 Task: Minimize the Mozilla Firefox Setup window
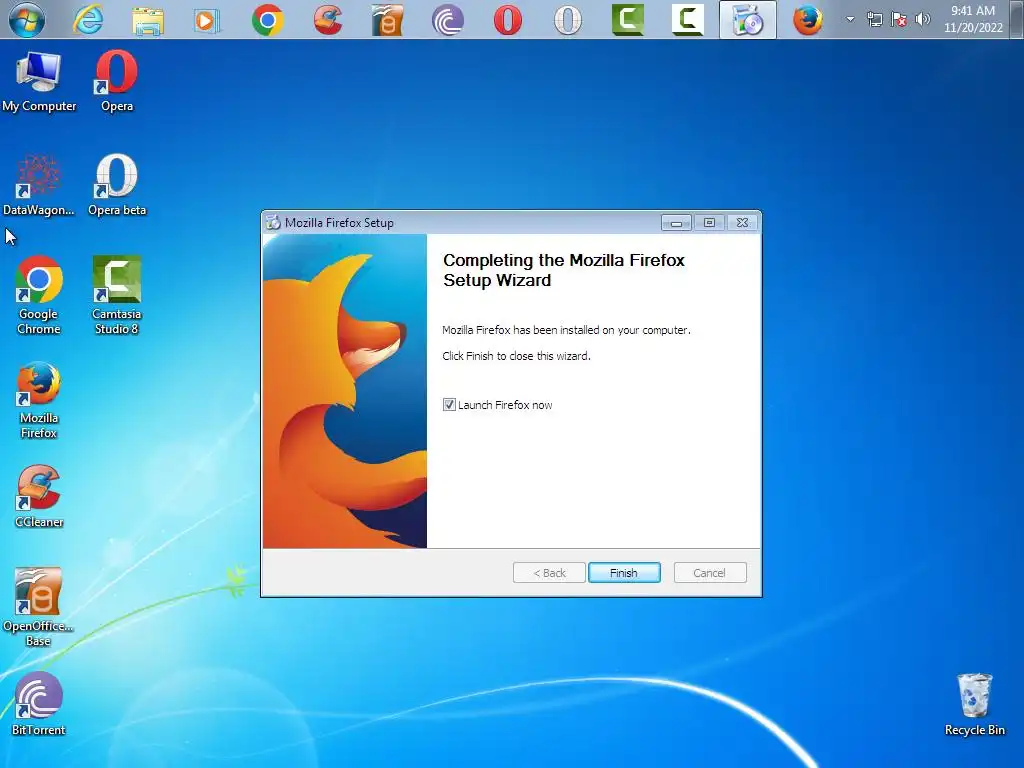point(676,223)
